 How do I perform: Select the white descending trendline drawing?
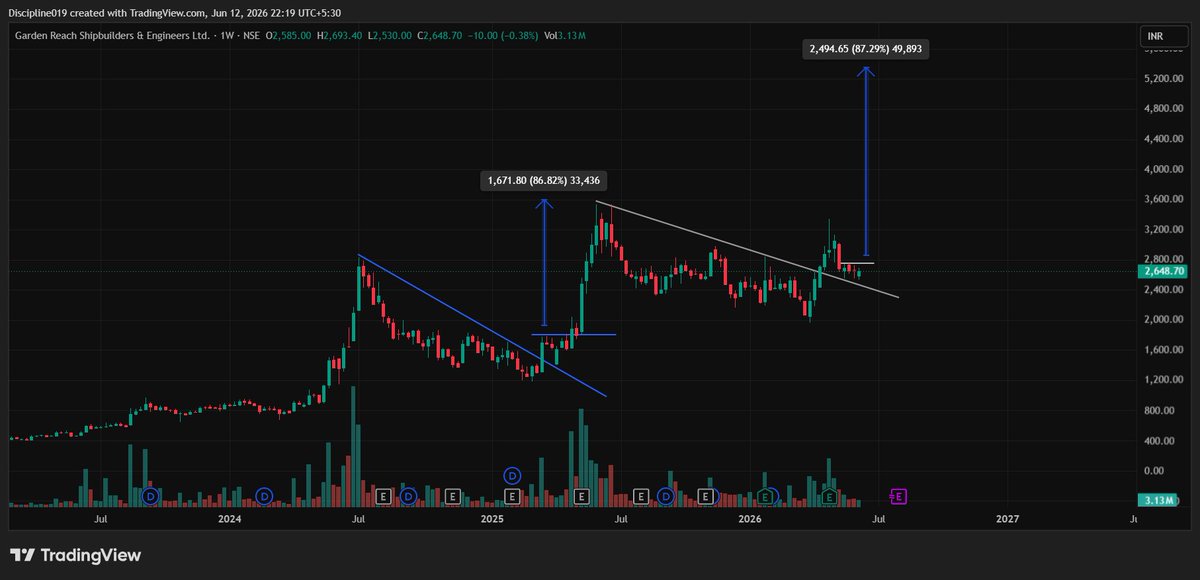(746, 250)
